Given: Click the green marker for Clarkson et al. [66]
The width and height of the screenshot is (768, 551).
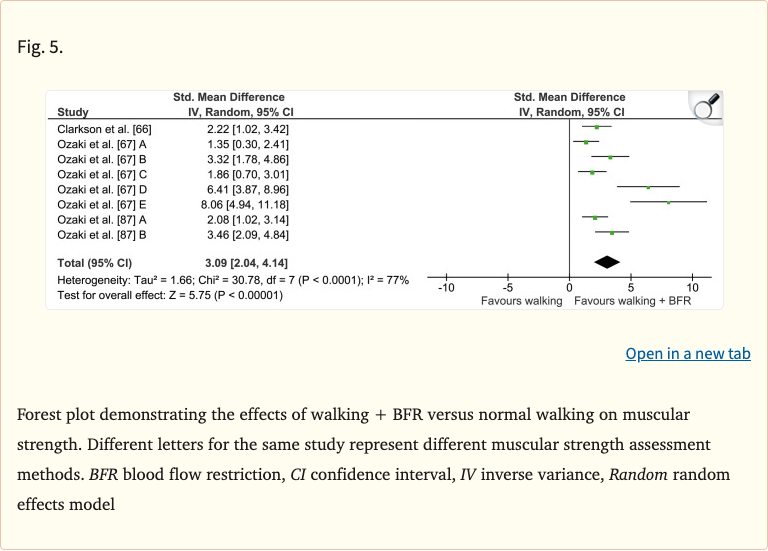Looking at the screenshot, I should tap(597, 127).
